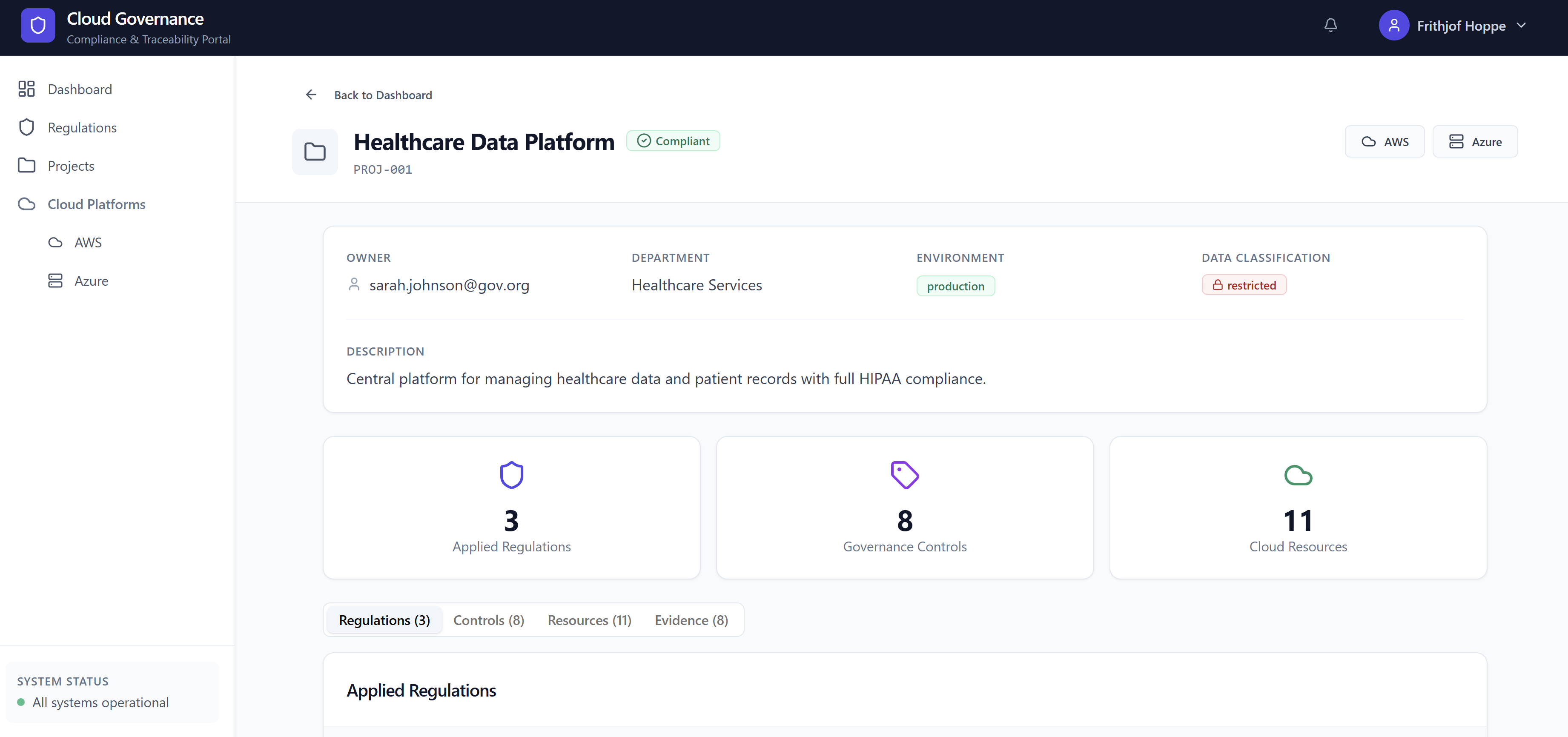Switch to the Regulations (3) tab

click(384, 619)
